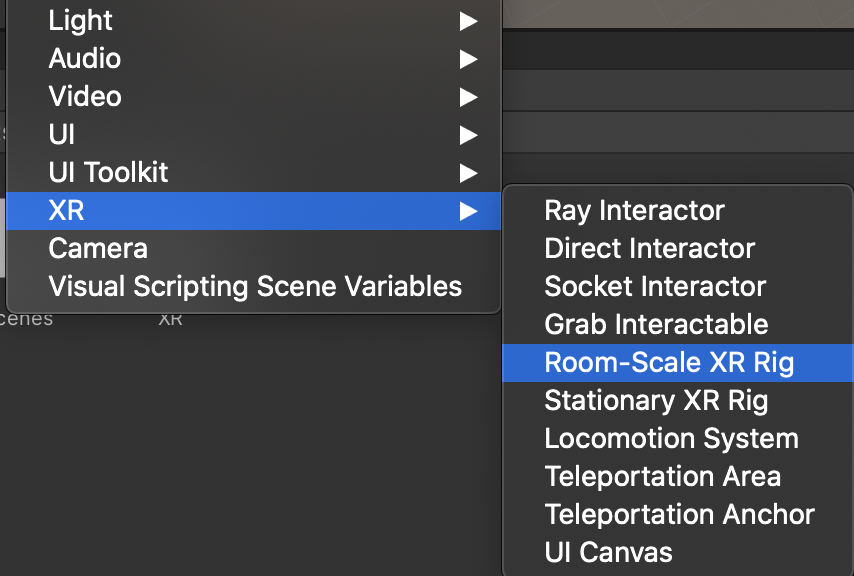Click the XR submenu arrow

point(468,211)
